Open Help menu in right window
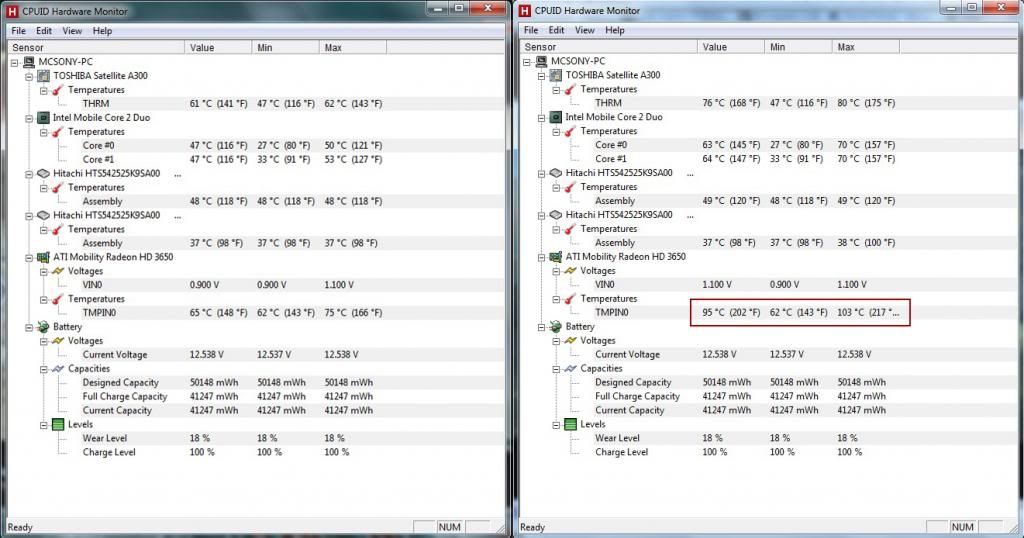The width and height of the screenshot is (1024, 538). (615, 30)
